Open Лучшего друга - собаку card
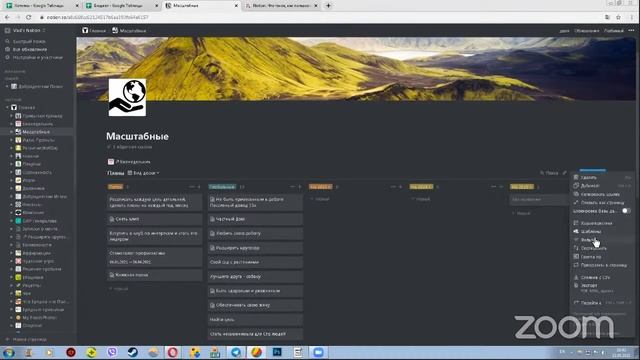Viewport: 640px width, 360px height. (256, 276)
